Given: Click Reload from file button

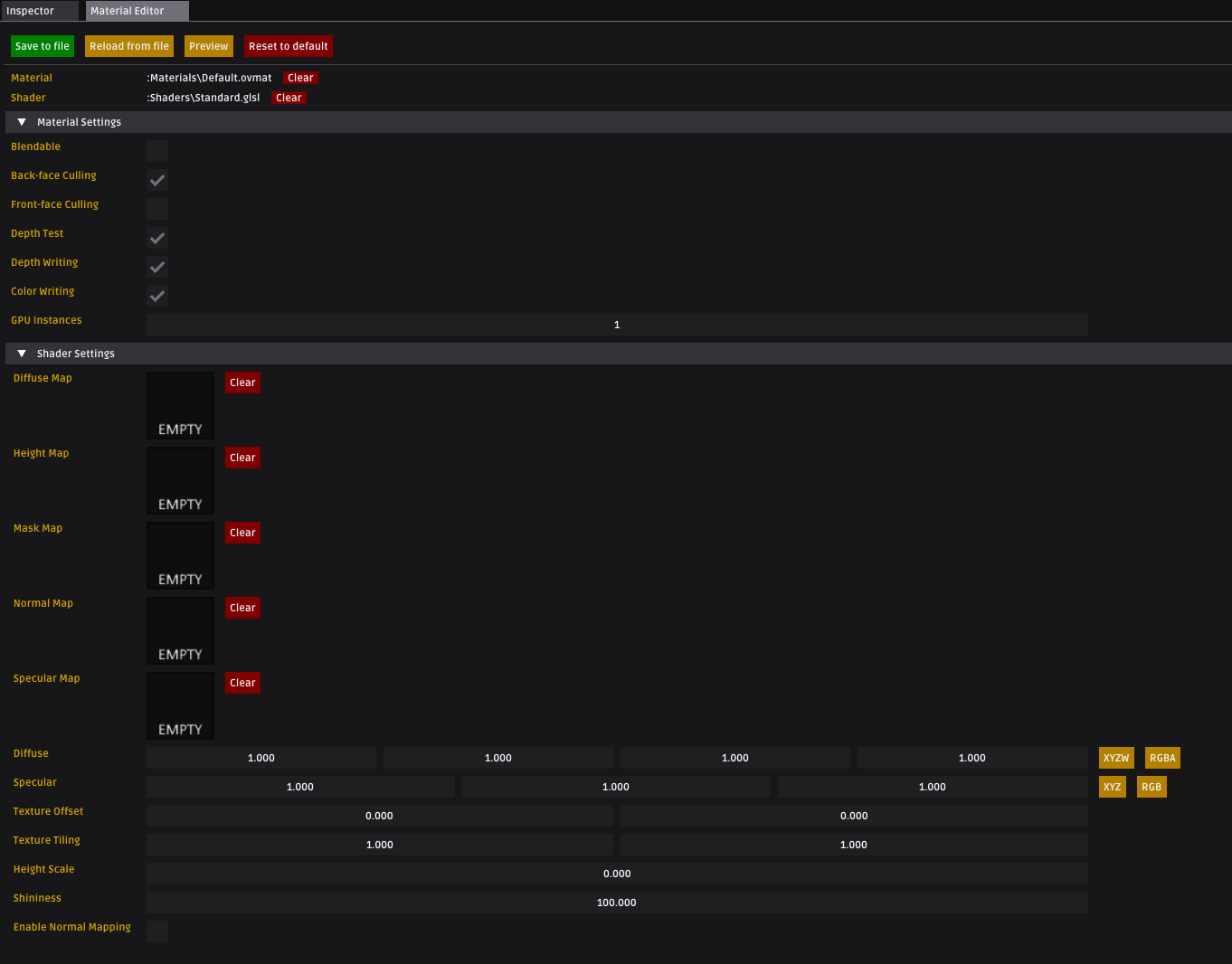Looking at the screenshot, I should pyautogui.click(x=129, y=46).
